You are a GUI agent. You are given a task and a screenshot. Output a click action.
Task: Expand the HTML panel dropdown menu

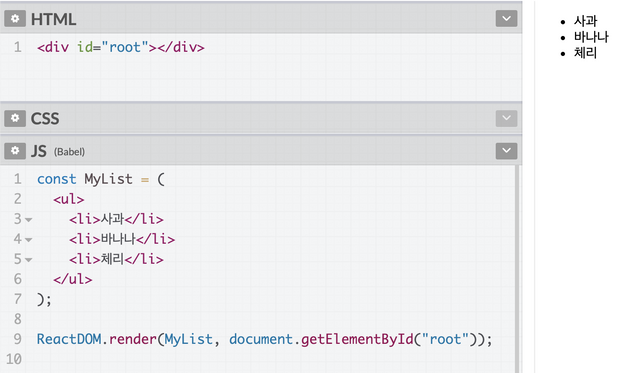click(x=506, y=19)
